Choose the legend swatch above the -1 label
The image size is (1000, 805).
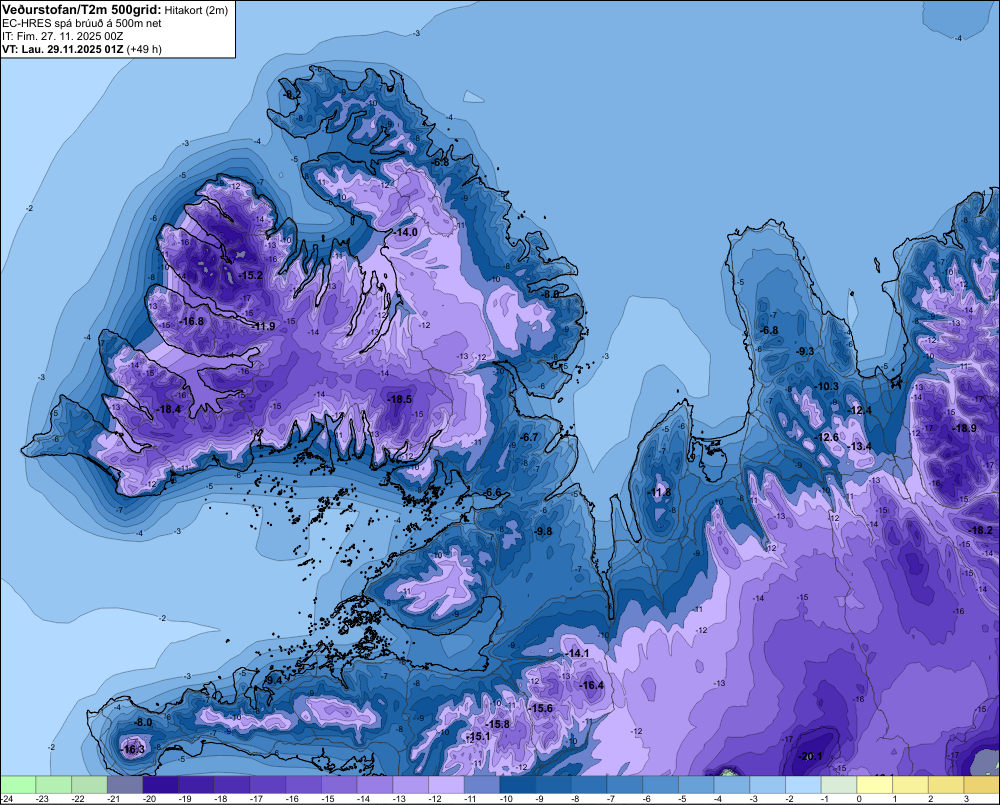coord(839,784)
